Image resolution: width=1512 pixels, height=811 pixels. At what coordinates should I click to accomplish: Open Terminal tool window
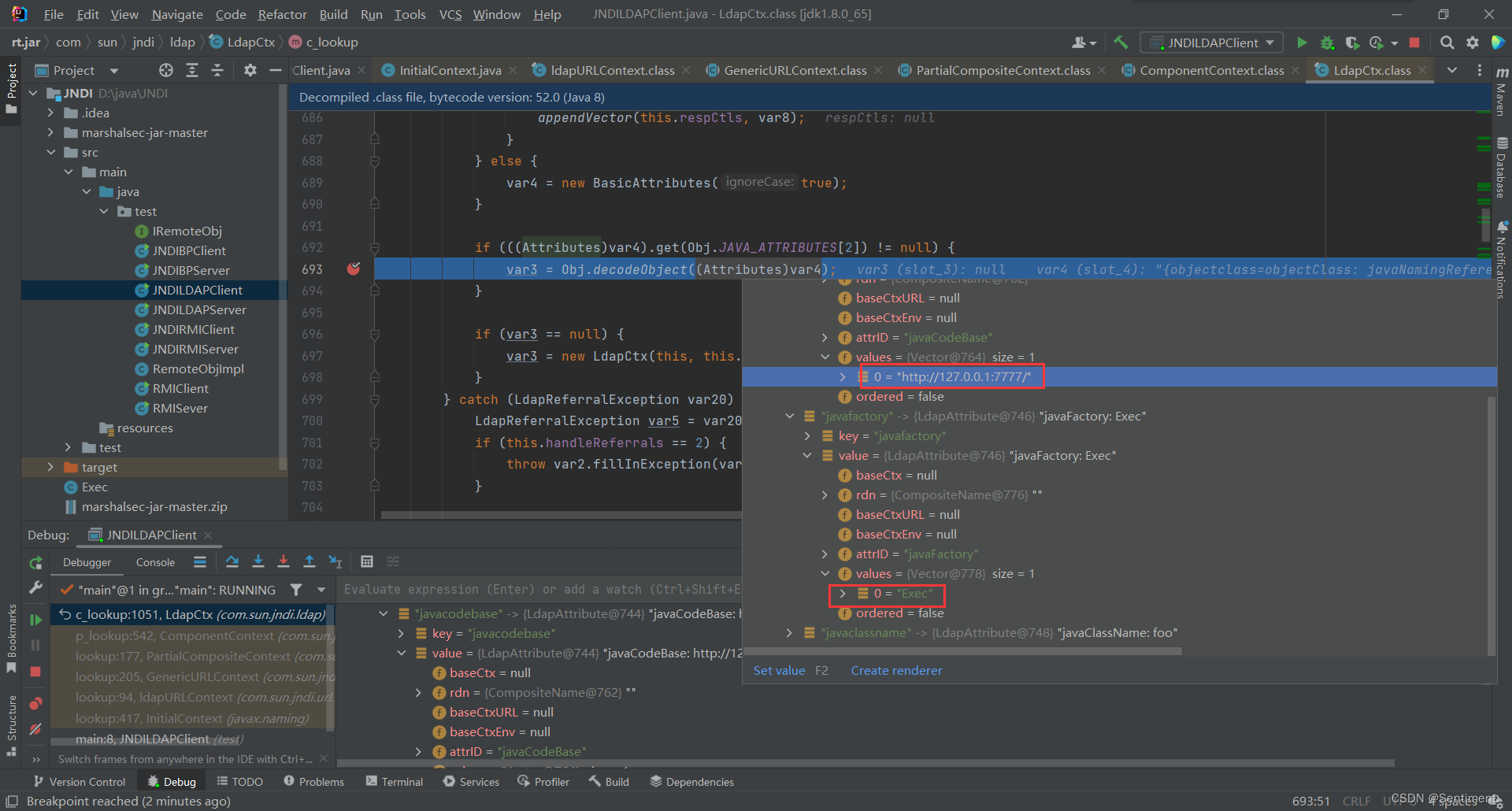[x=395, y=781]
